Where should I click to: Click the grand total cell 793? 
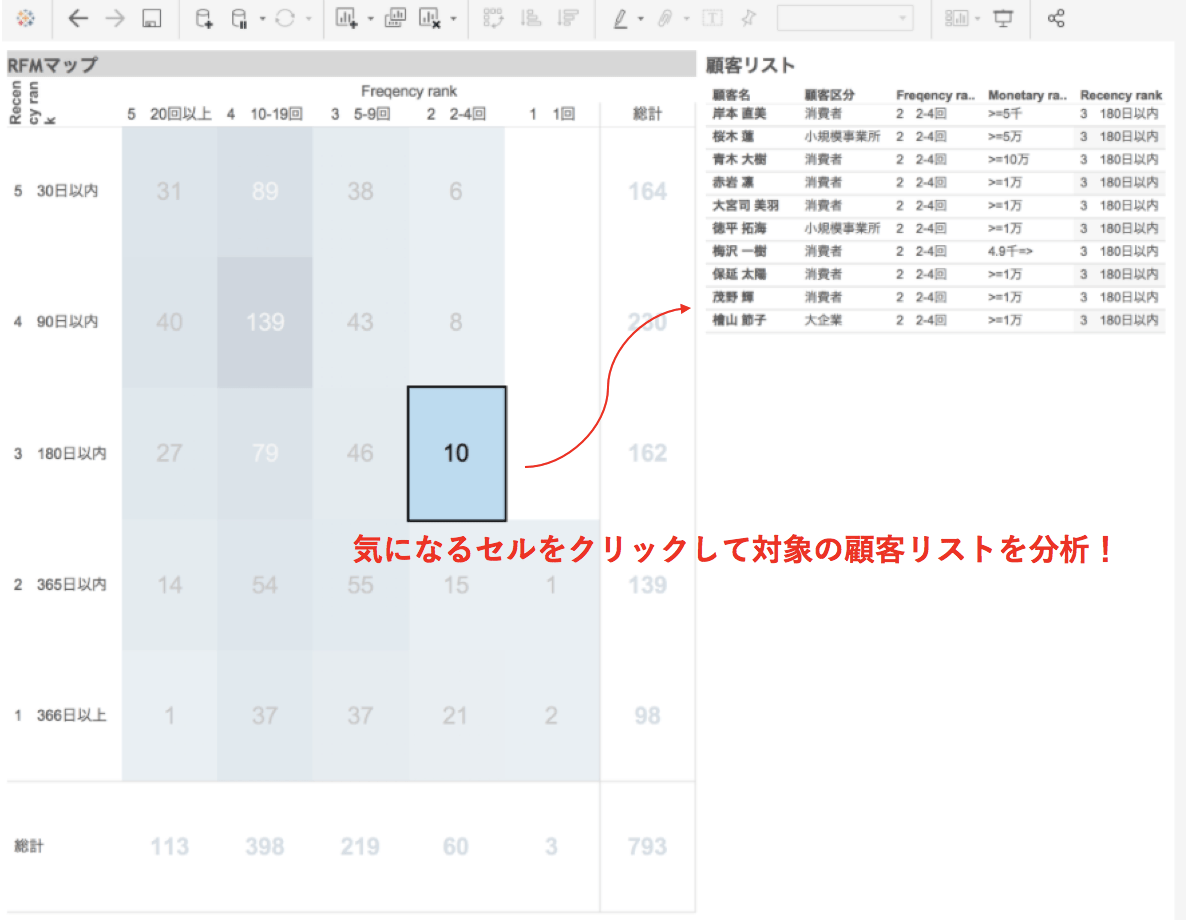tap(647, 847)
